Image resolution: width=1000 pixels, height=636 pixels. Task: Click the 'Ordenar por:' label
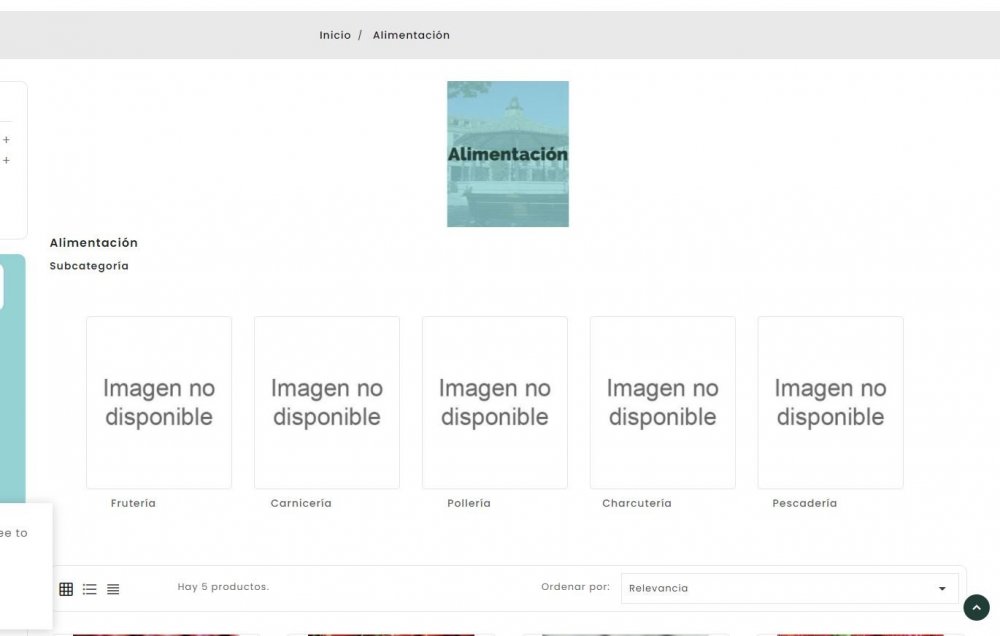coord(575,586)
